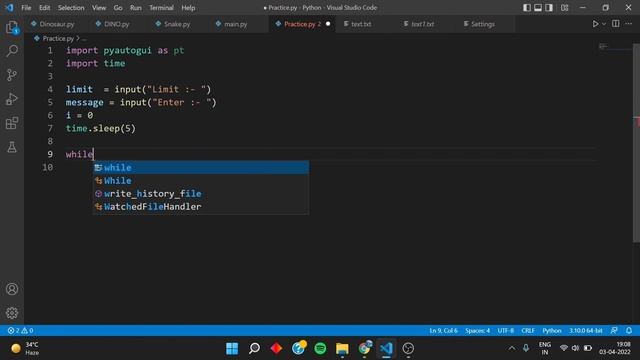Toggle the primary side bar layout

527,8
